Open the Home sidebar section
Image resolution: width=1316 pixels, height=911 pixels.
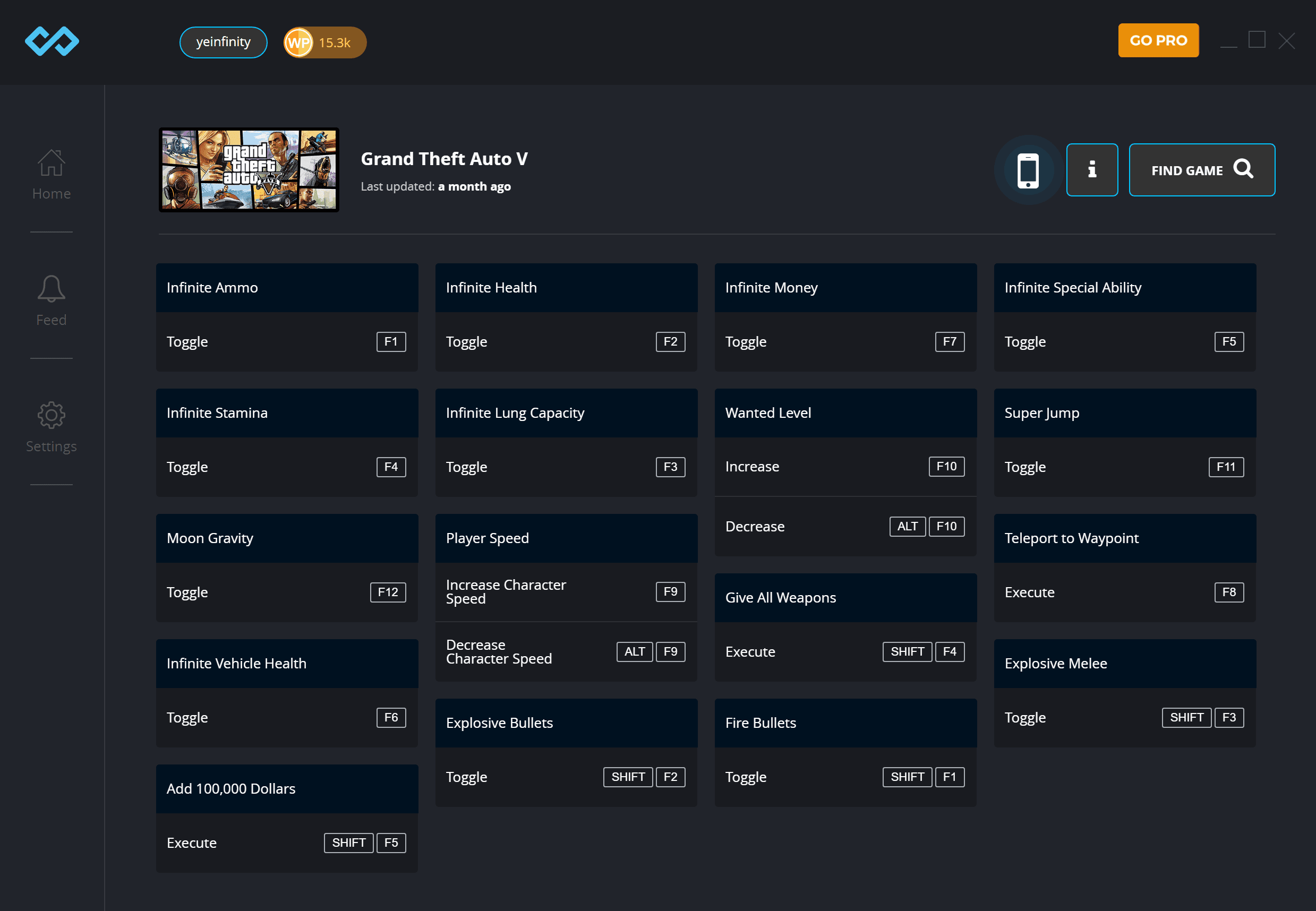coord(52,175)
